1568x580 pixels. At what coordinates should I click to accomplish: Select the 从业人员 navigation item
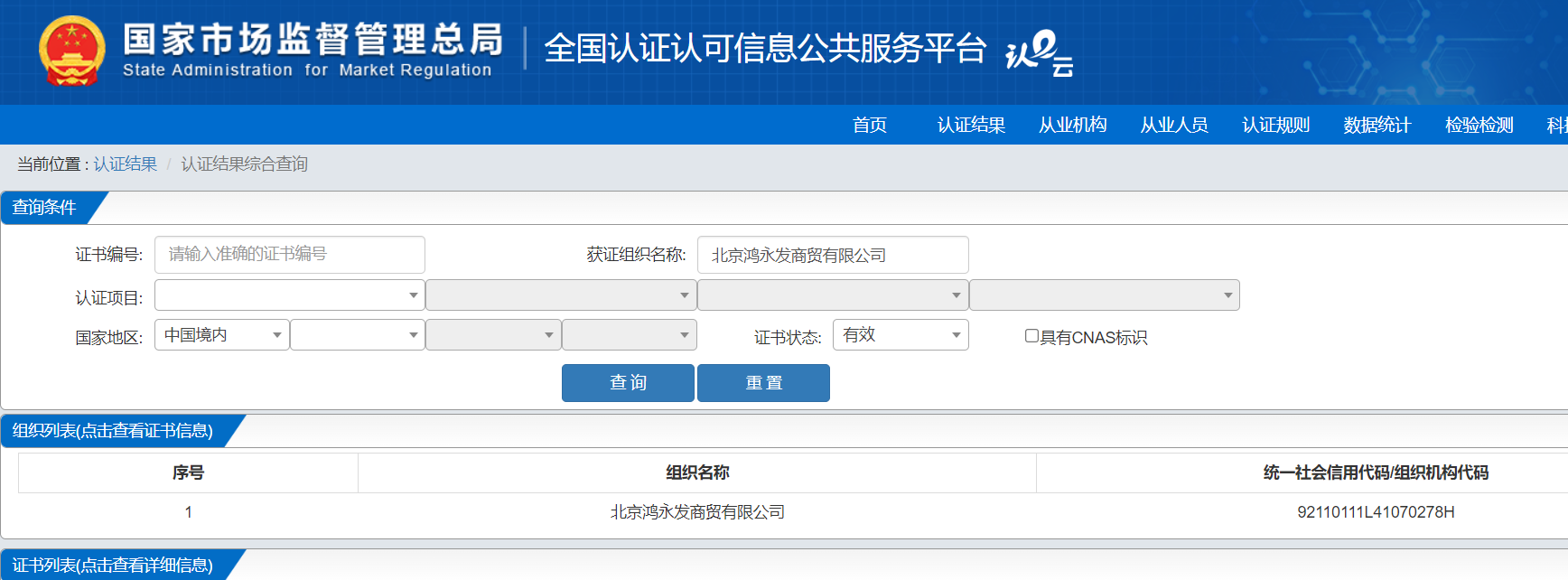click(1174, 125)
